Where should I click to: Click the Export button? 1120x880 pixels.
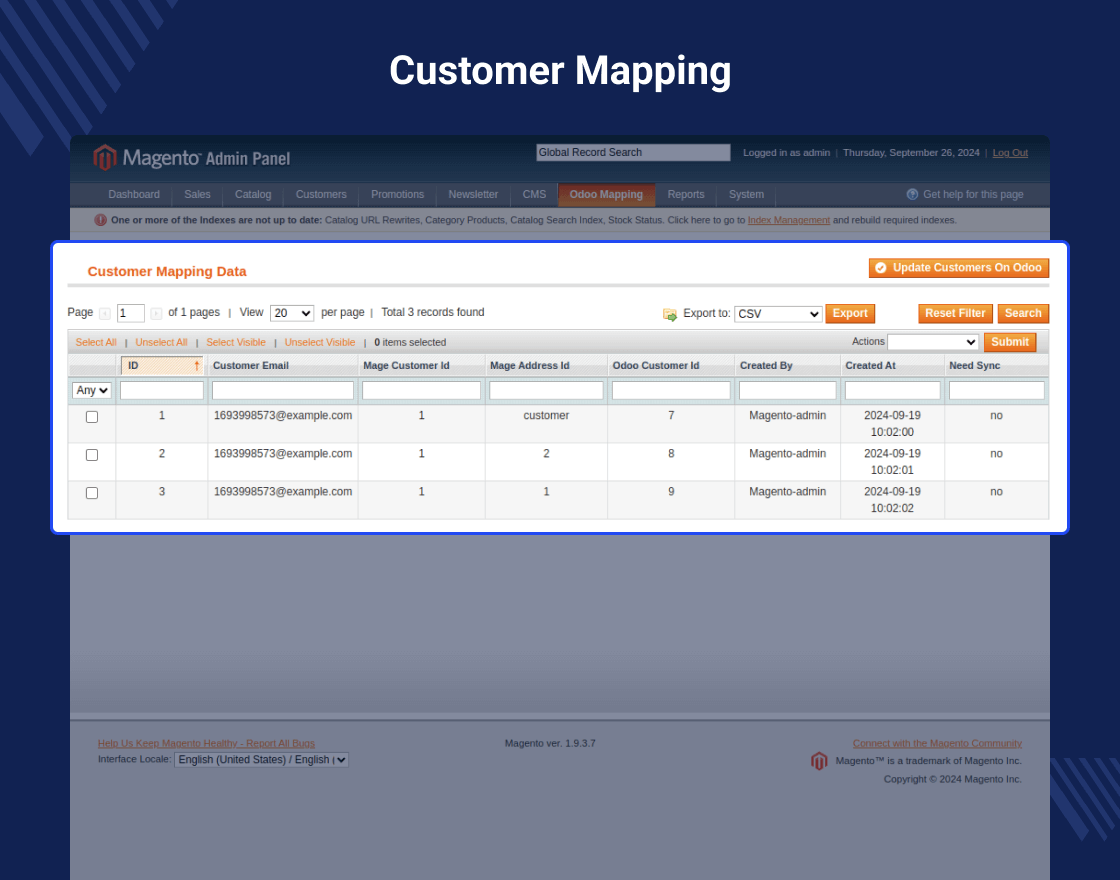coord(850,314)
